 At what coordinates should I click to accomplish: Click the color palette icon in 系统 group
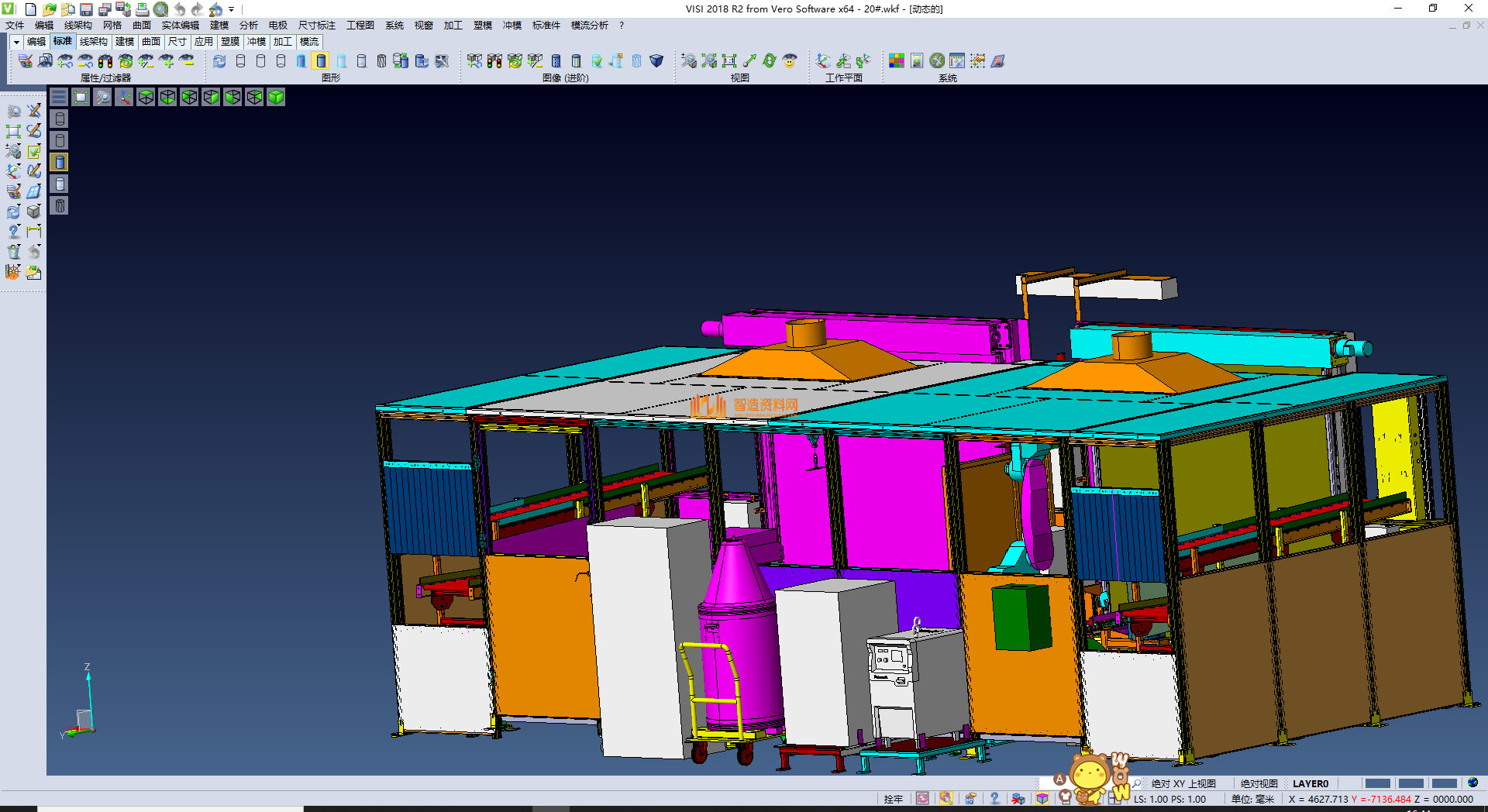click(896, 61)
